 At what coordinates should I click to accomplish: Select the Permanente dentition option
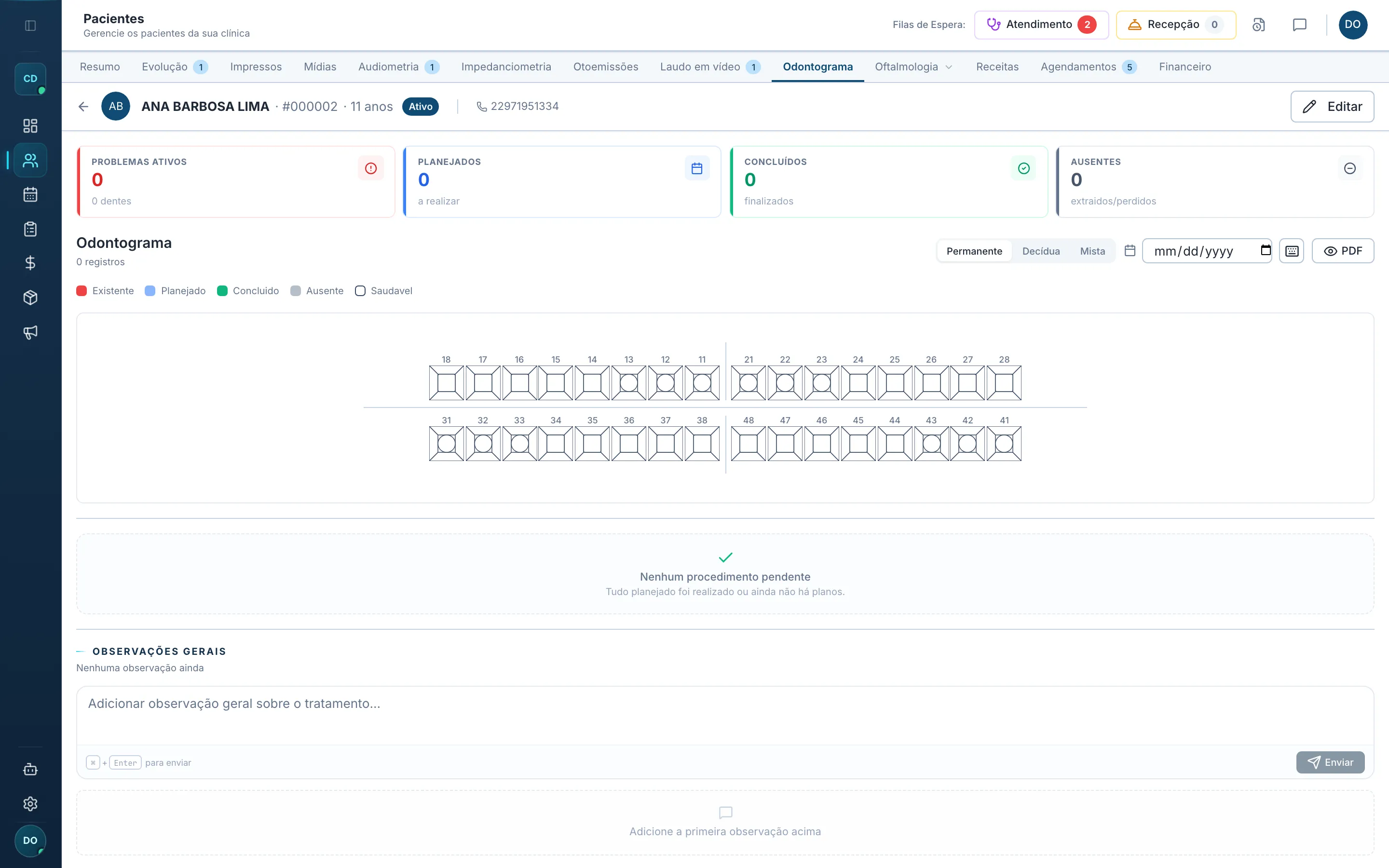pos(974,251)
